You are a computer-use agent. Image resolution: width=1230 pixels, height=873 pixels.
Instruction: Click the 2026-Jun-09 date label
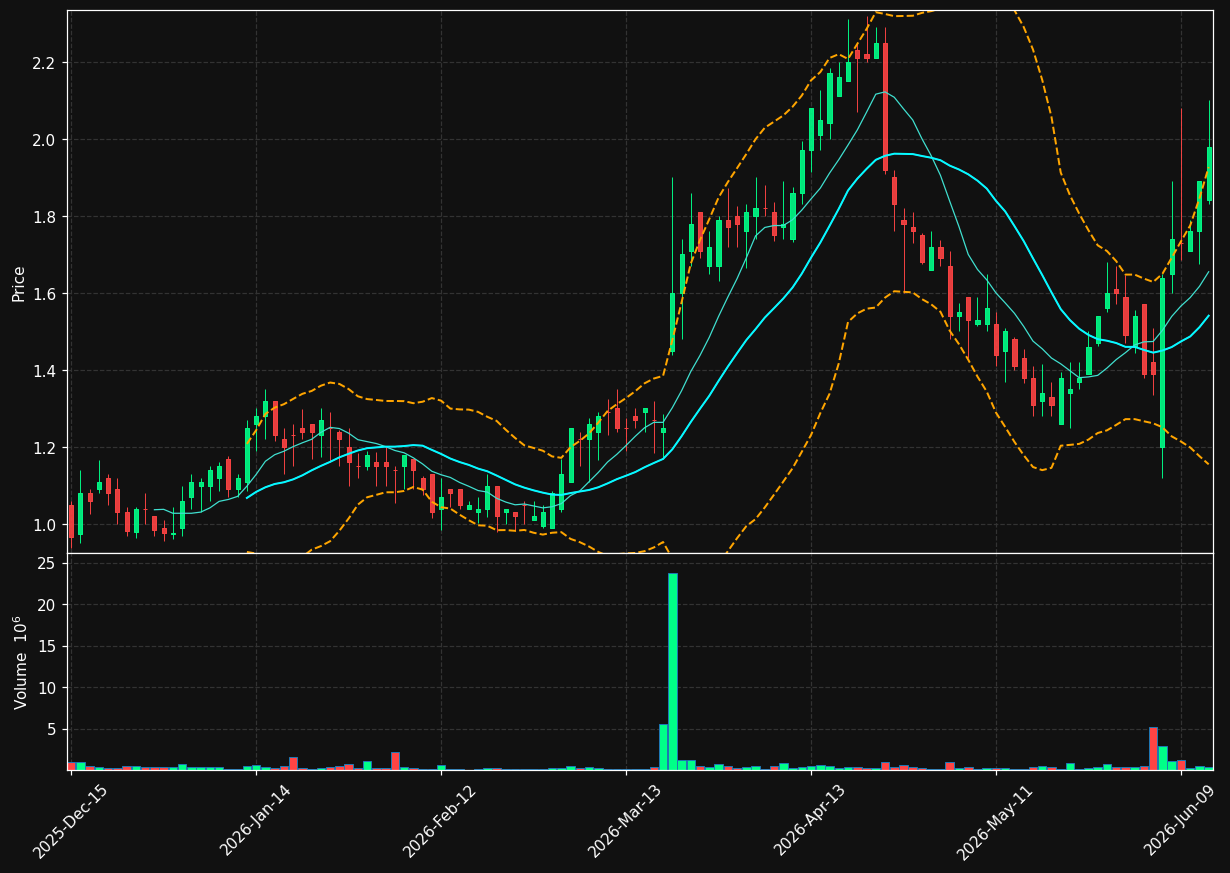(1181, 821)
